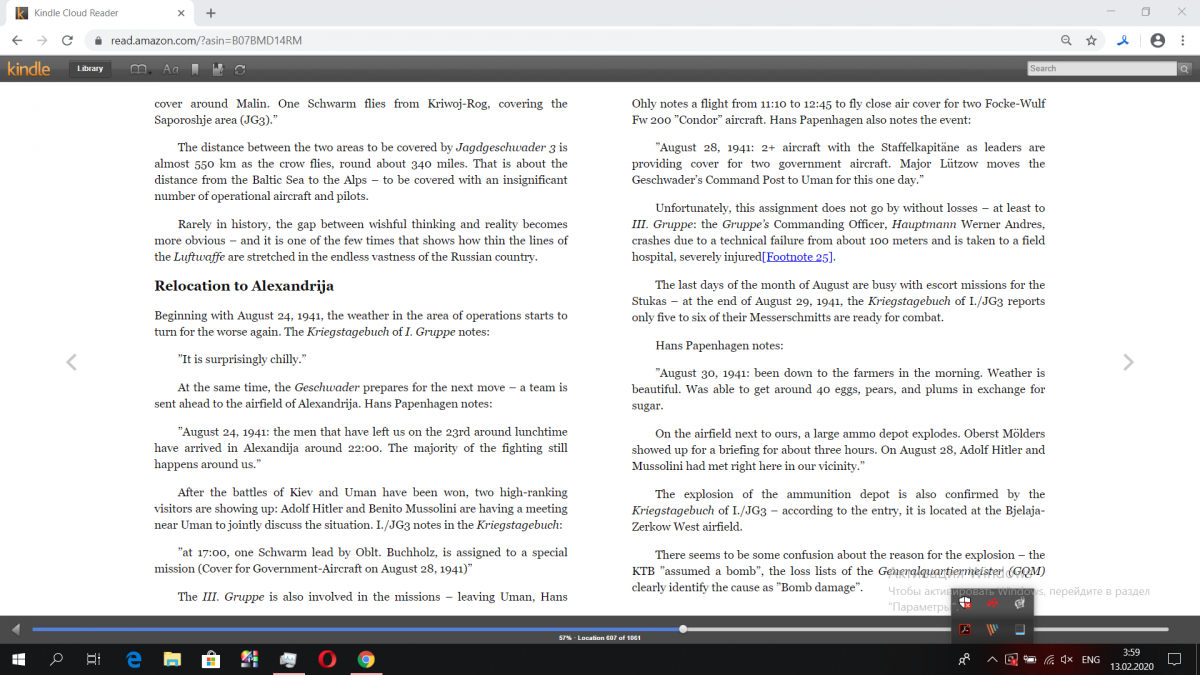Reload the current page
This screenshot has width=1200, height=675.
point(67,40)
